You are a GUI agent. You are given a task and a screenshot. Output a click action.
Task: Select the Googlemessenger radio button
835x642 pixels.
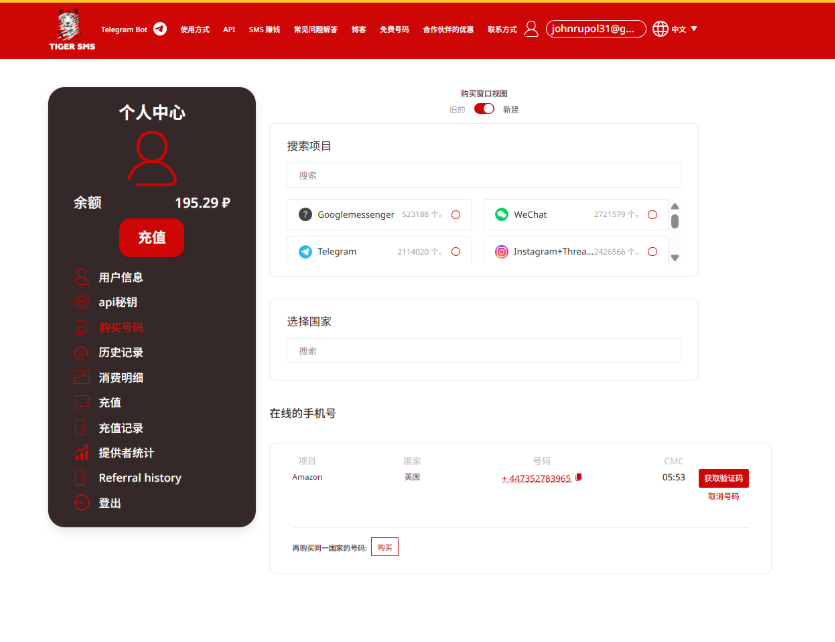coord(456,215)
